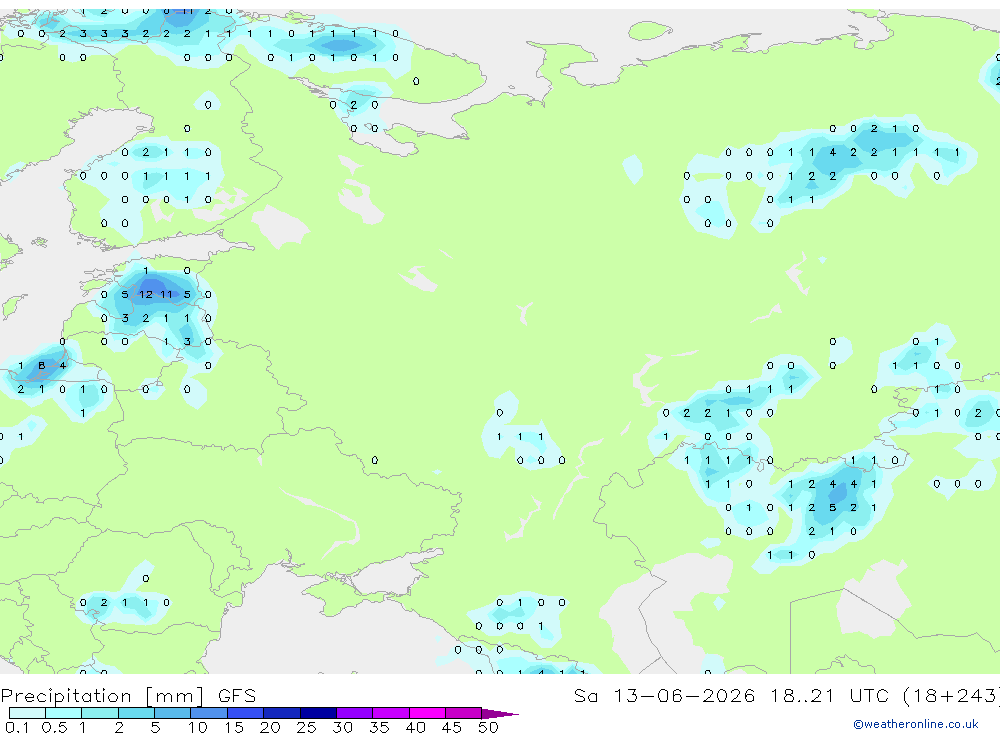
Task: Click the legend label '25'
Action: [306, 727]
